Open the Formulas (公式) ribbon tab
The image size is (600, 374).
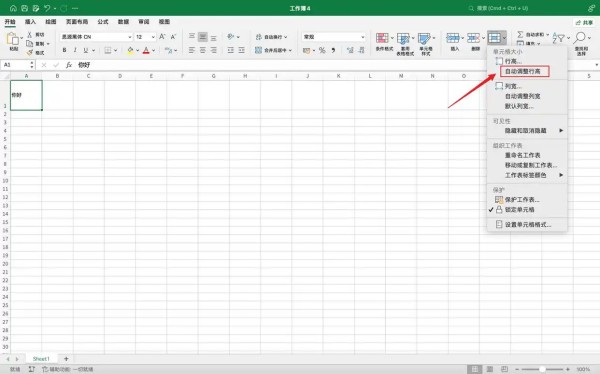(x=103, y=22)
